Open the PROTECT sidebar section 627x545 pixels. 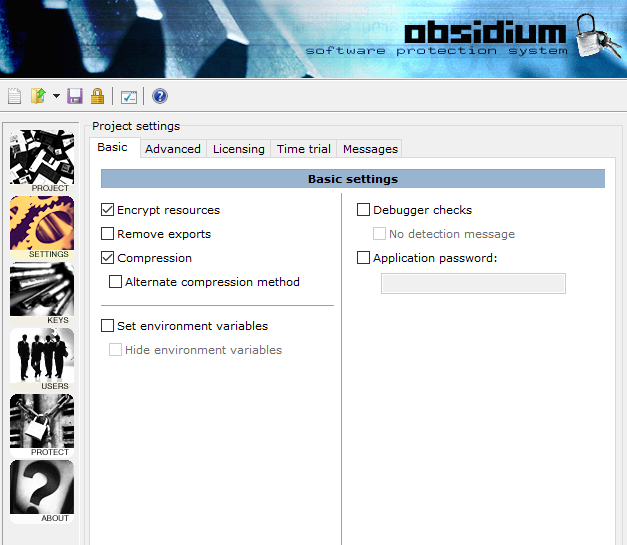pos(42,425)
